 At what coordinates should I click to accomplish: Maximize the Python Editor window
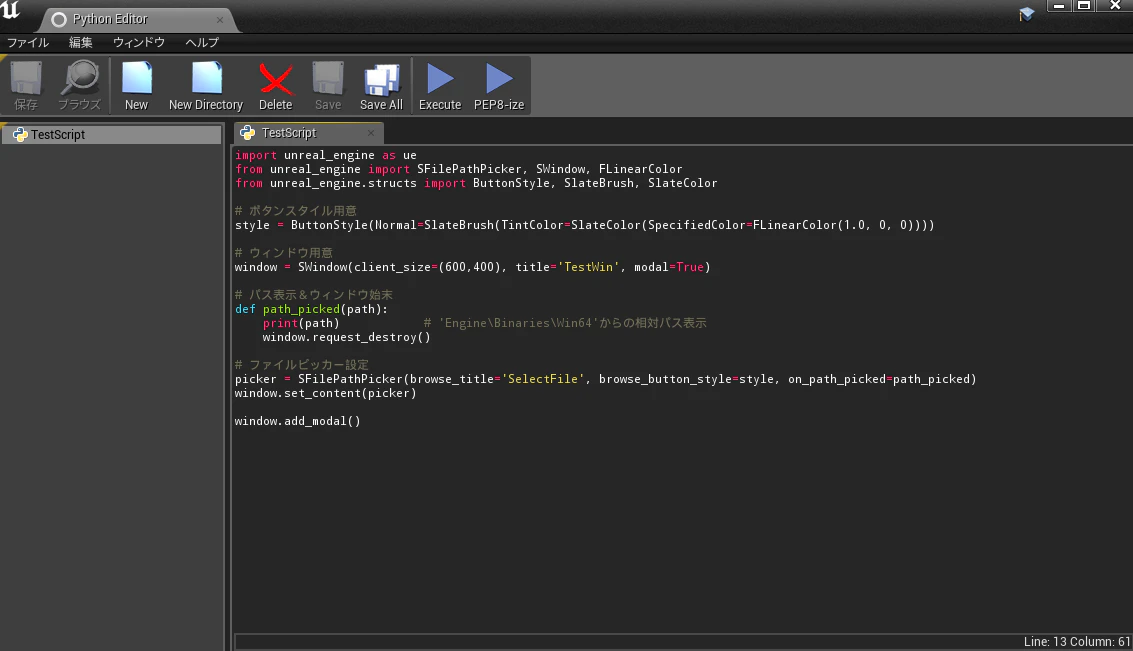pos(1084,6)
